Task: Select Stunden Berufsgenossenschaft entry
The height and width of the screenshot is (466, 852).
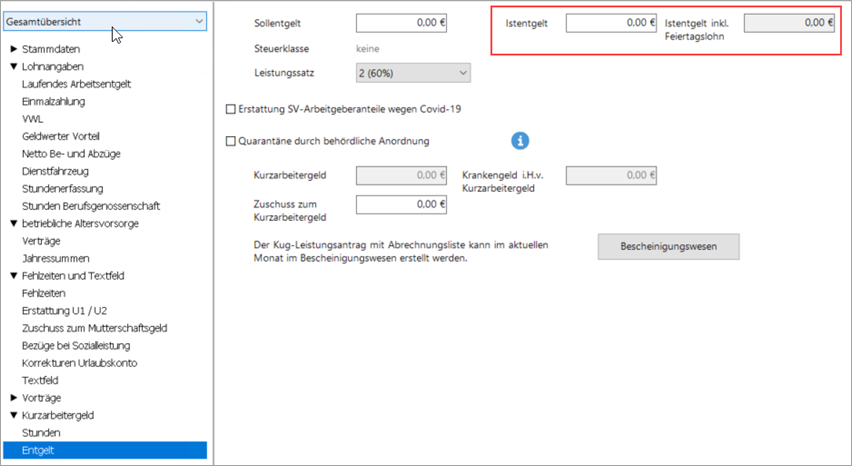Action: 91,206
